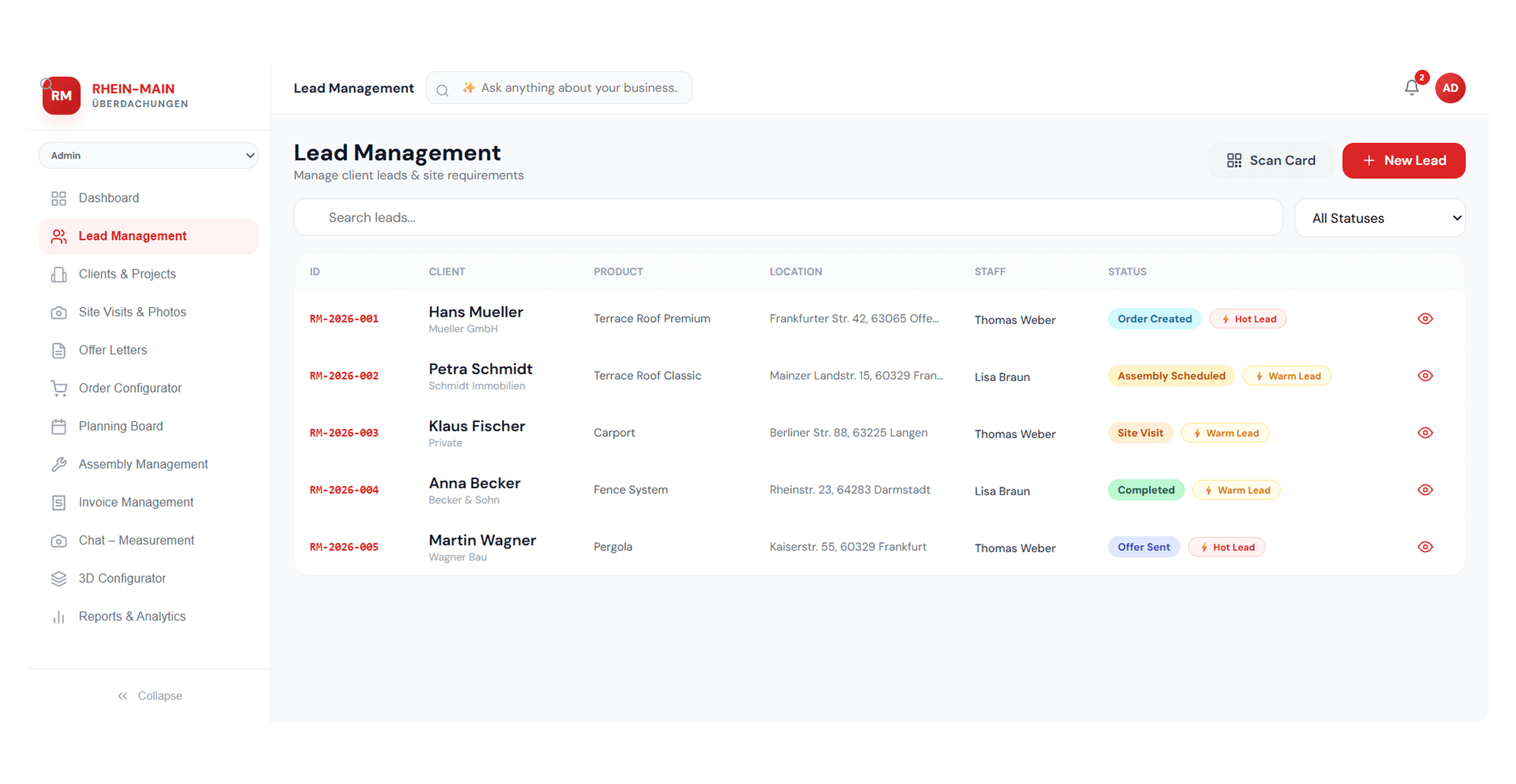Click eye icon for Klaus Fischer row
The height and width of the screenshot is (784, 1516).
coord(1425,433)
